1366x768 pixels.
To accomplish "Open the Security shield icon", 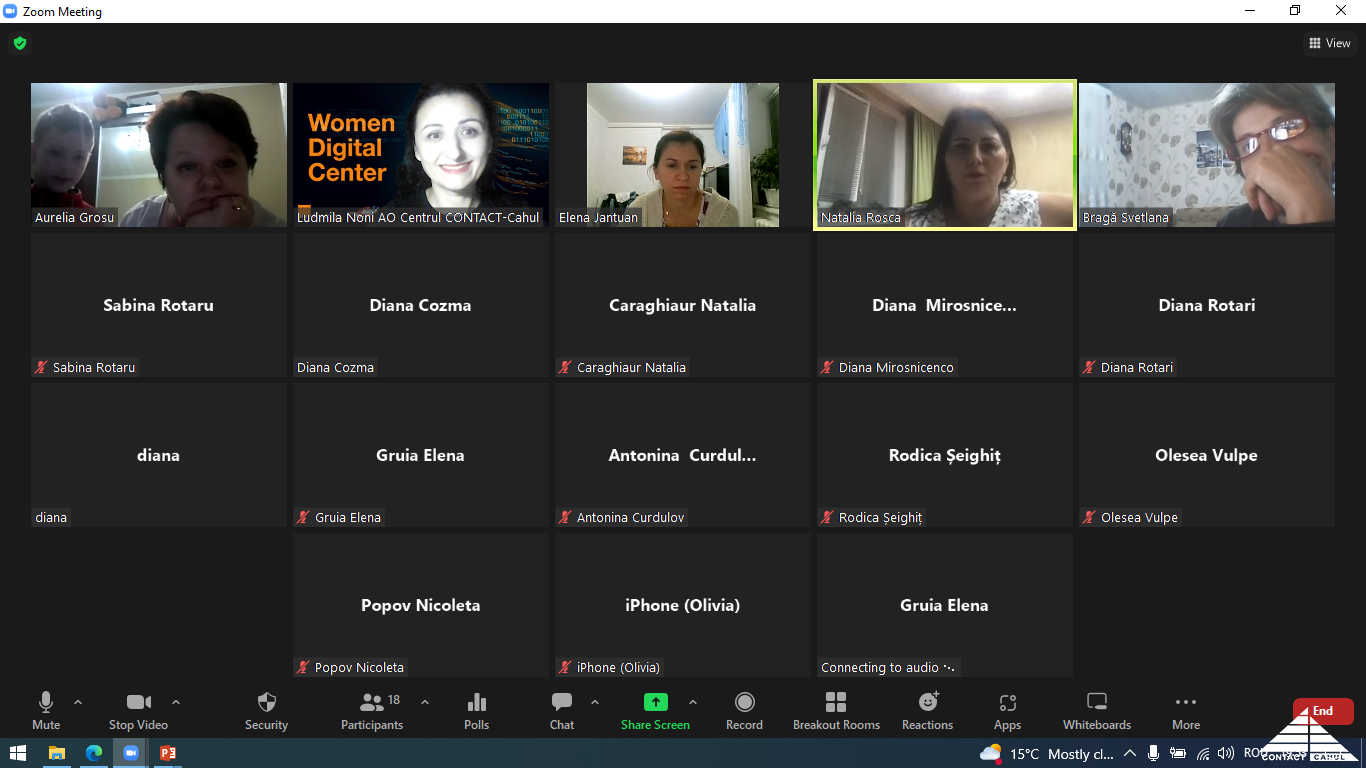I will tap(266, 703).
